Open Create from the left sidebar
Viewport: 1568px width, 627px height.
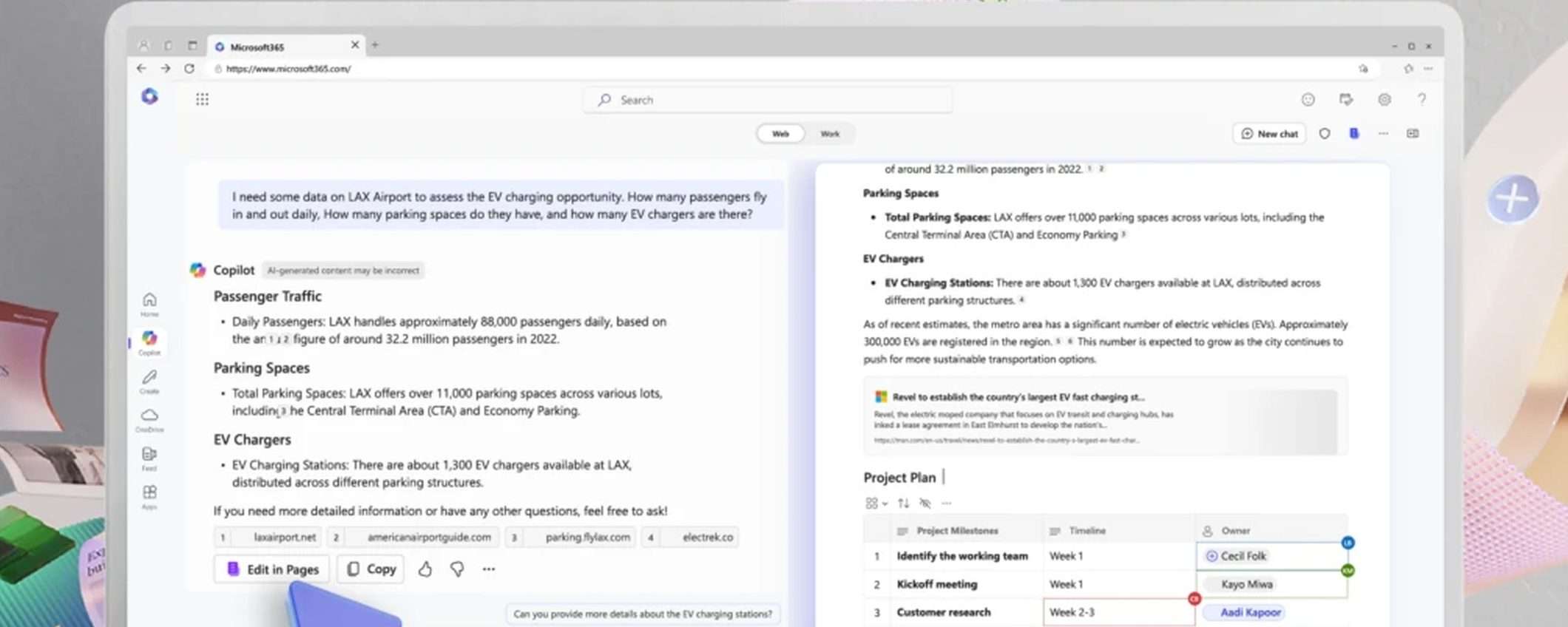(149, 380)
